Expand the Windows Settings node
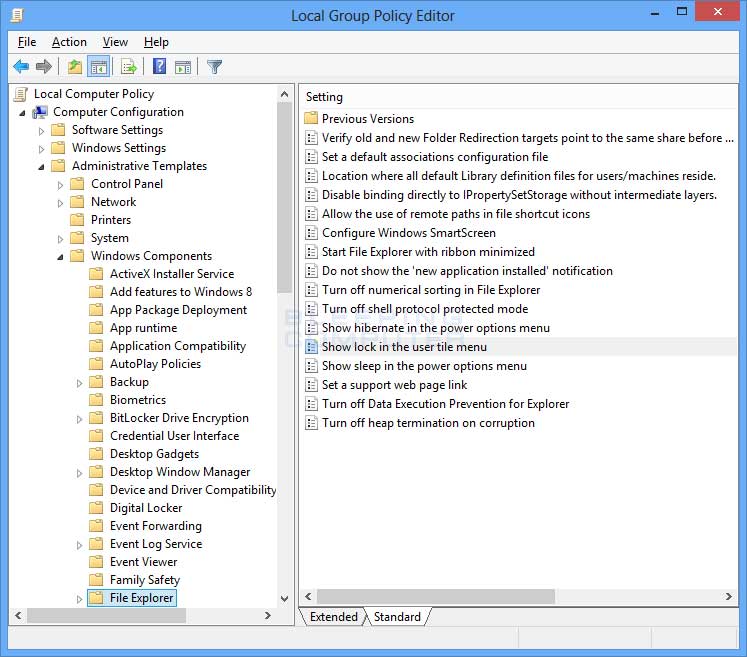 (x=41, y=149)
